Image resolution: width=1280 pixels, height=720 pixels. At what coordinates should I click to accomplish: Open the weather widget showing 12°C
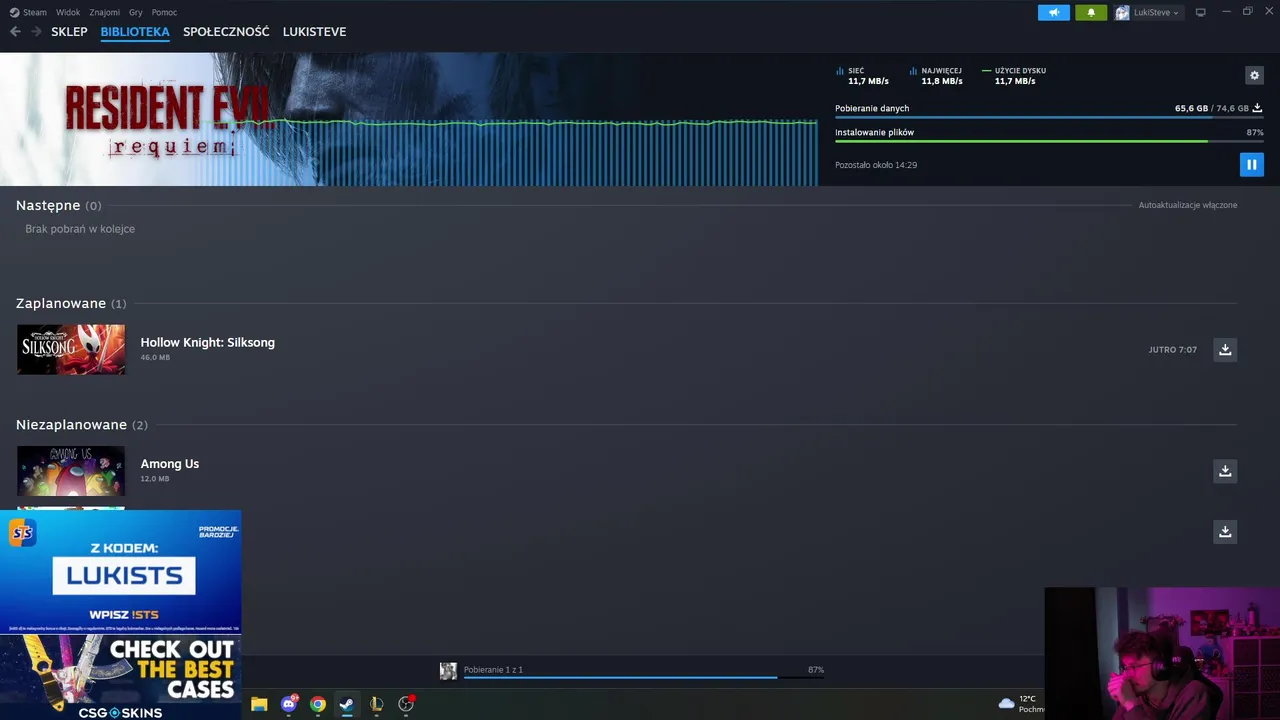pos(1021,704)
